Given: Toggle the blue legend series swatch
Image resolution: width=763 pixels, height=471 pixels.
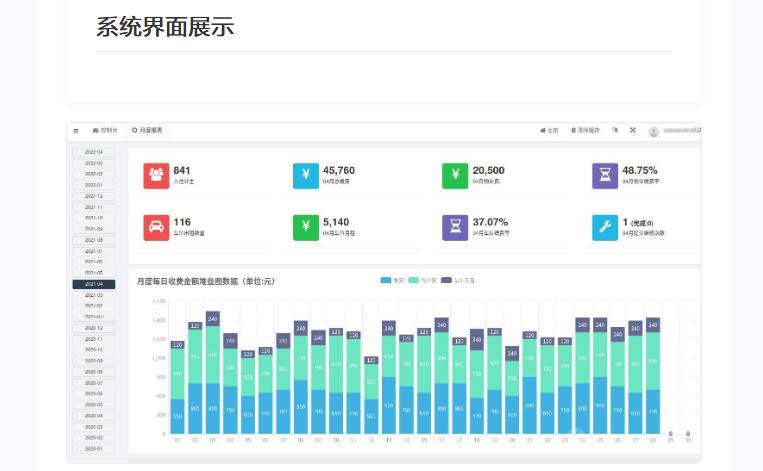Looking at the screenshot, I should 386,280.
